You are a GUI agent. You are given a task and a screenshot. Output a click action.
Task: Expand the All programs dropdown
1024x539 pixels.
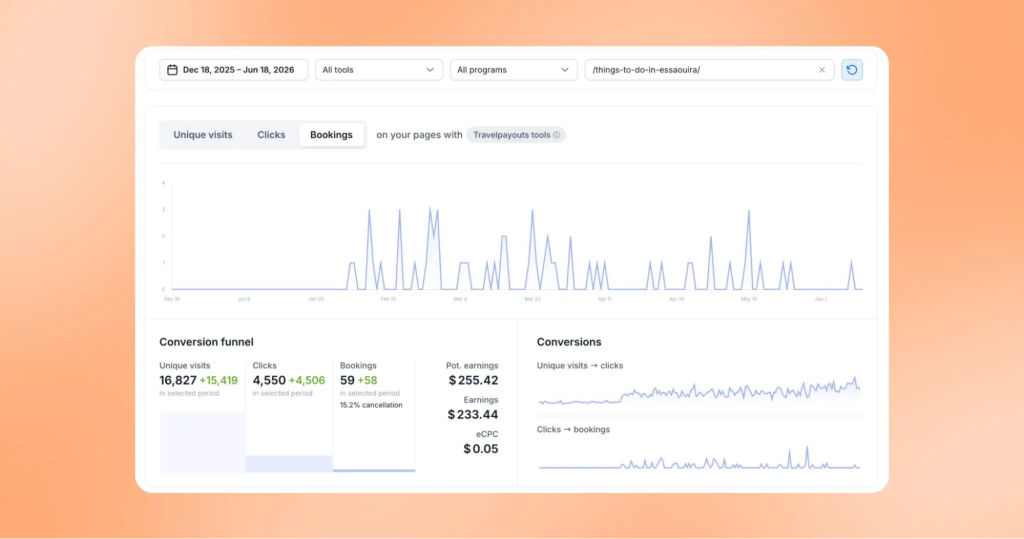pyautogui.click(x=513, y=70)
